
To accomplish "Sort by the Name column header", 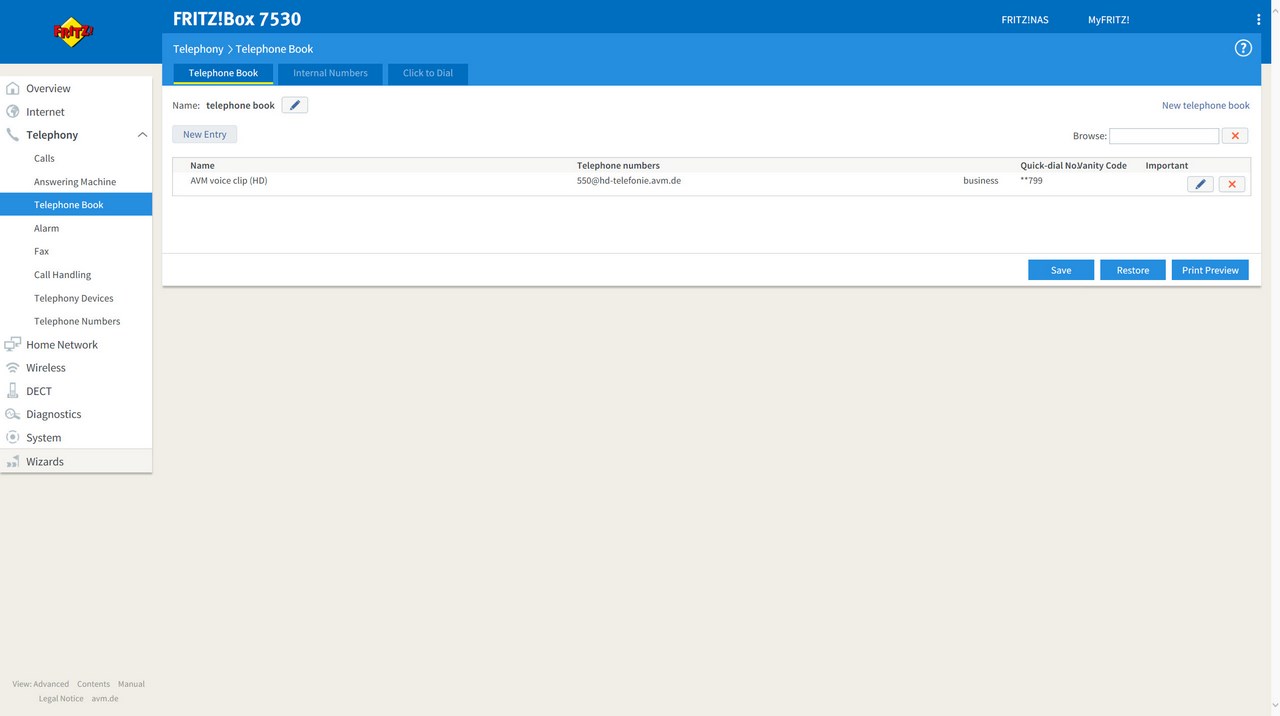I will pyautogui.click(x=202, y=166).
